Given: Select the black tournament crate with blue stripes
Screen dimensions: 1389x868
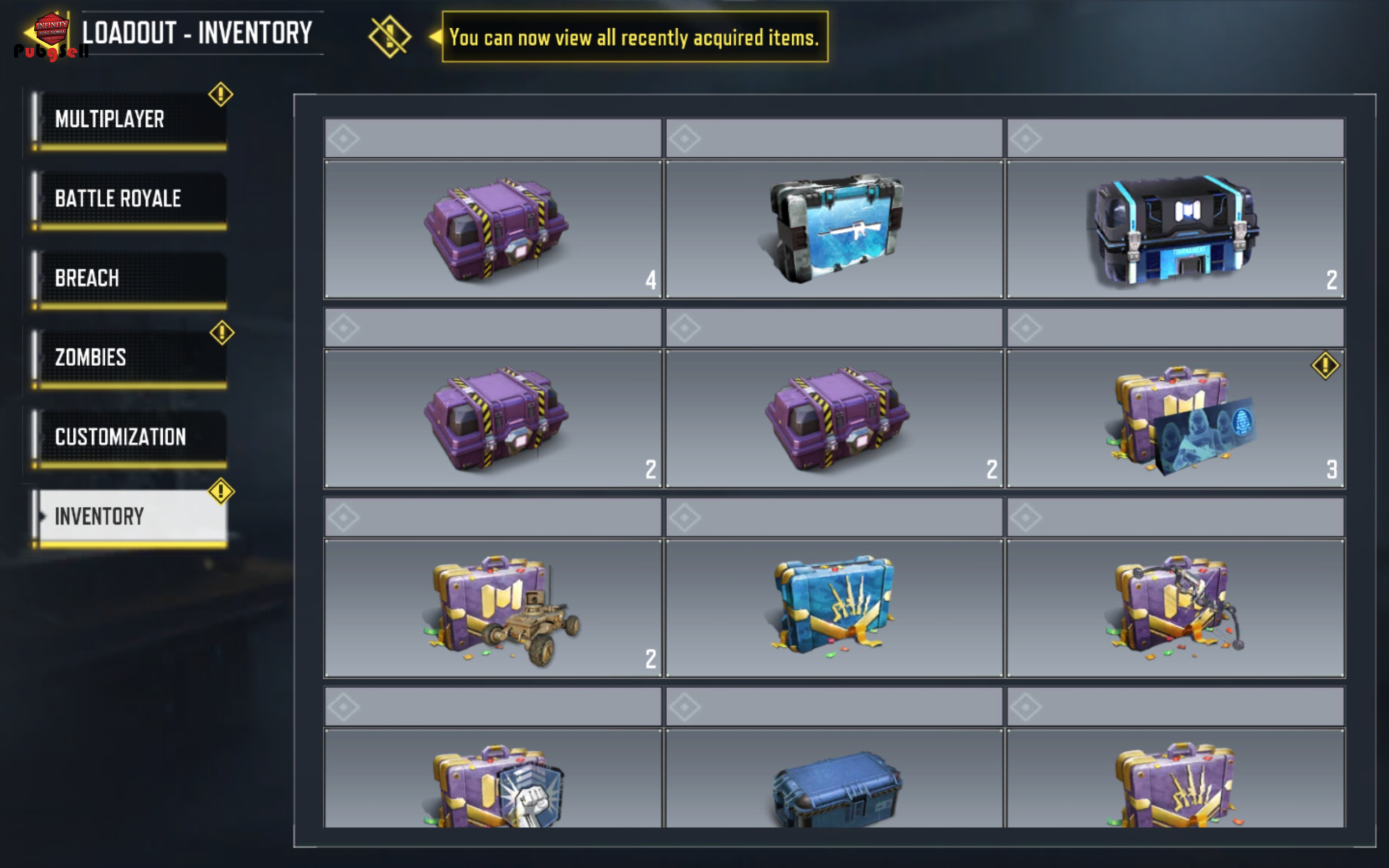Looking at the screenshot, I should (1175, 229).
